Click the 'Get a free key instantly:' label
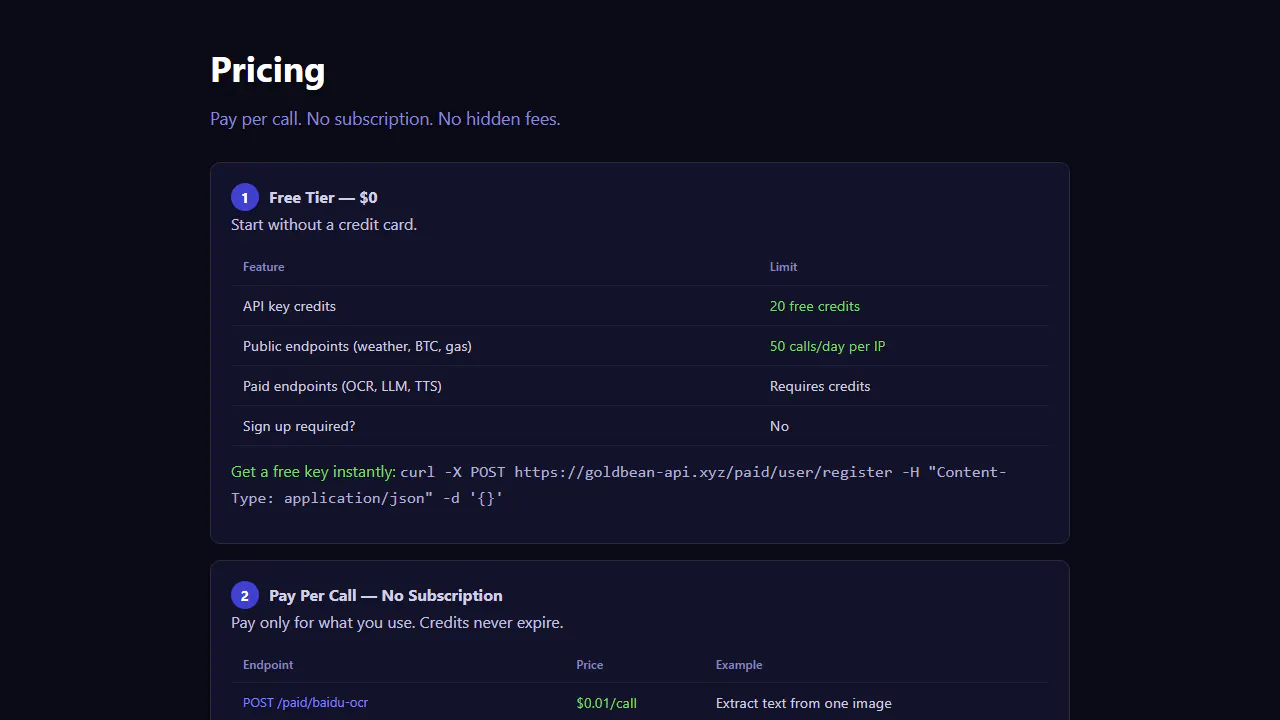 point(313,472)
